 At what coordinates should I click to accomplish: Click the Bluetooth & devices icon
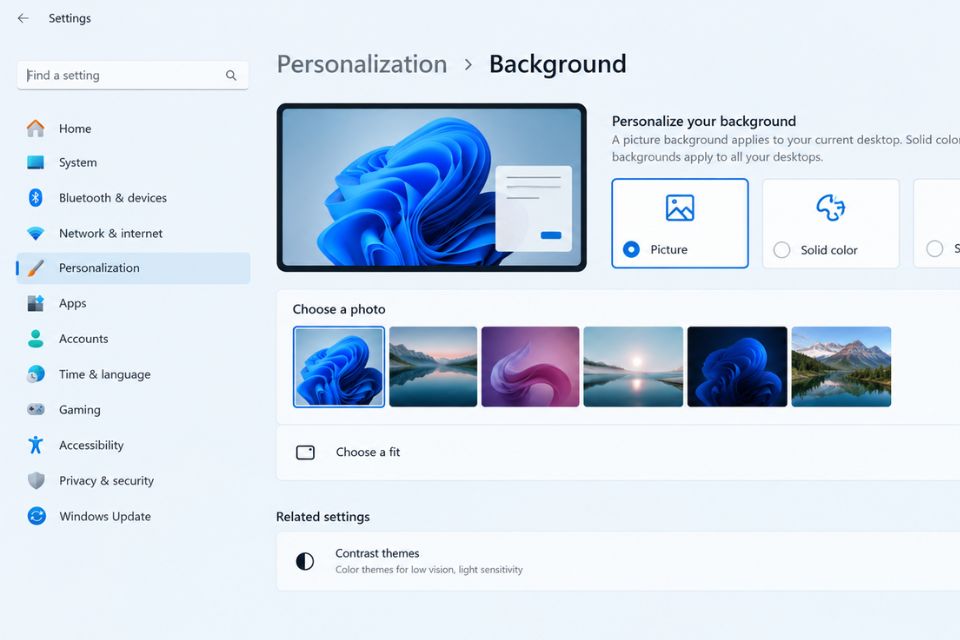click(x=36, y=197)
